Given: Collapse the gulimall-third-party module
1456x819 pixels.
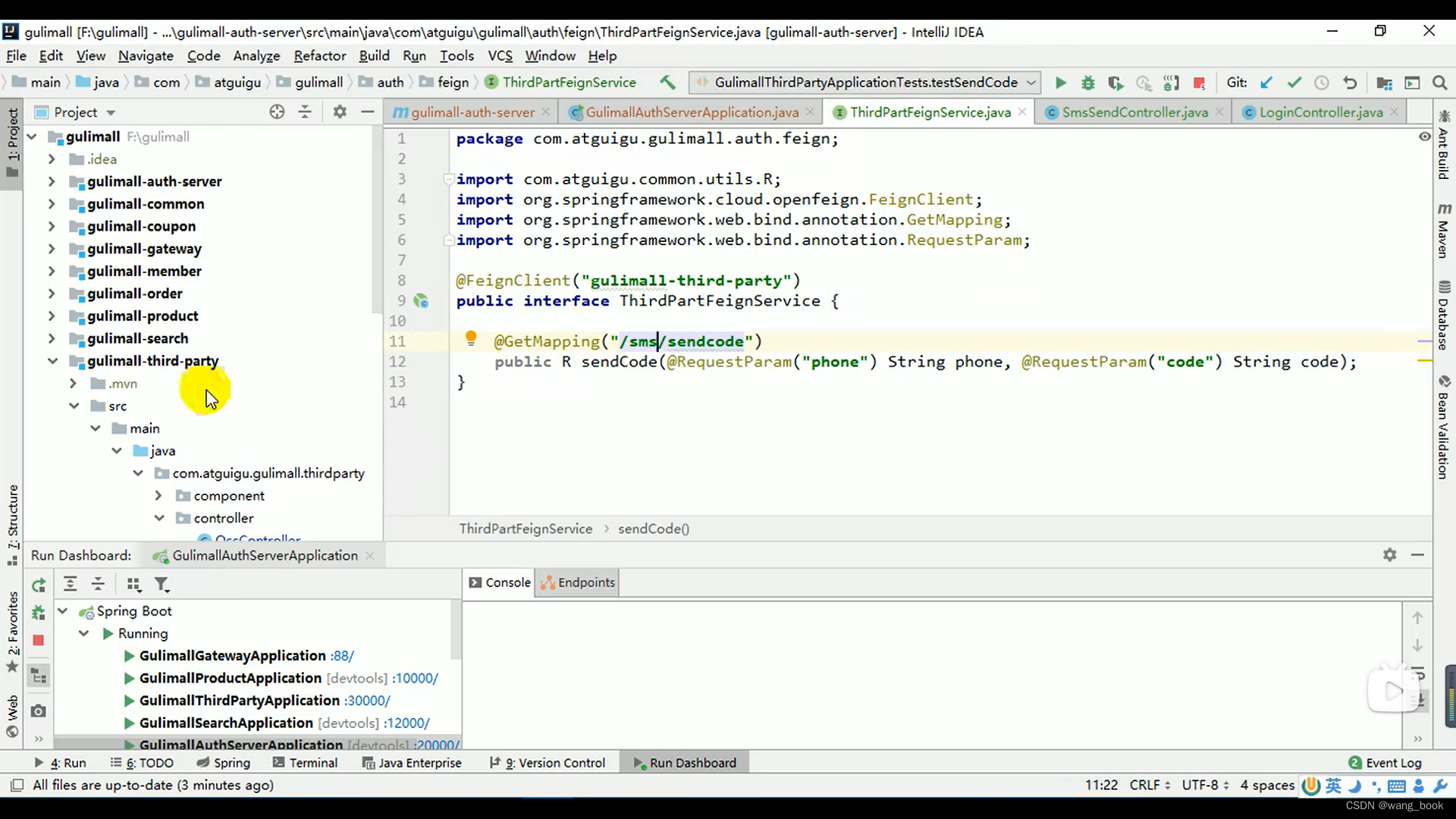Looking at the screenshot, I should pos(52,361).
